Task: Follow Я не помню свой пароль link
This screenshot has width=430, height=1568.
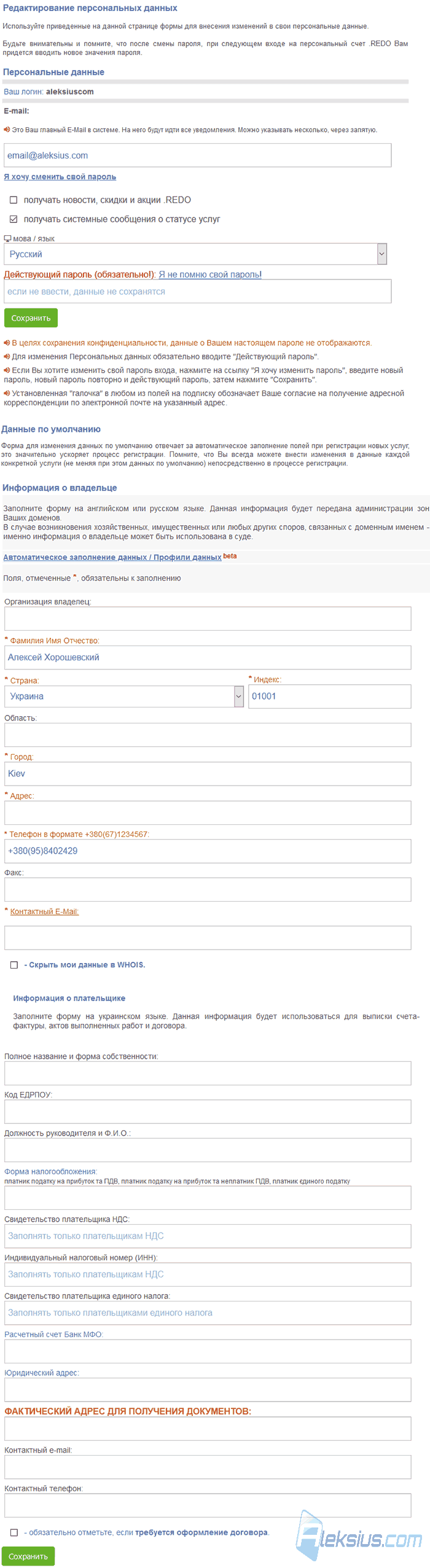Action: (210, 275)
